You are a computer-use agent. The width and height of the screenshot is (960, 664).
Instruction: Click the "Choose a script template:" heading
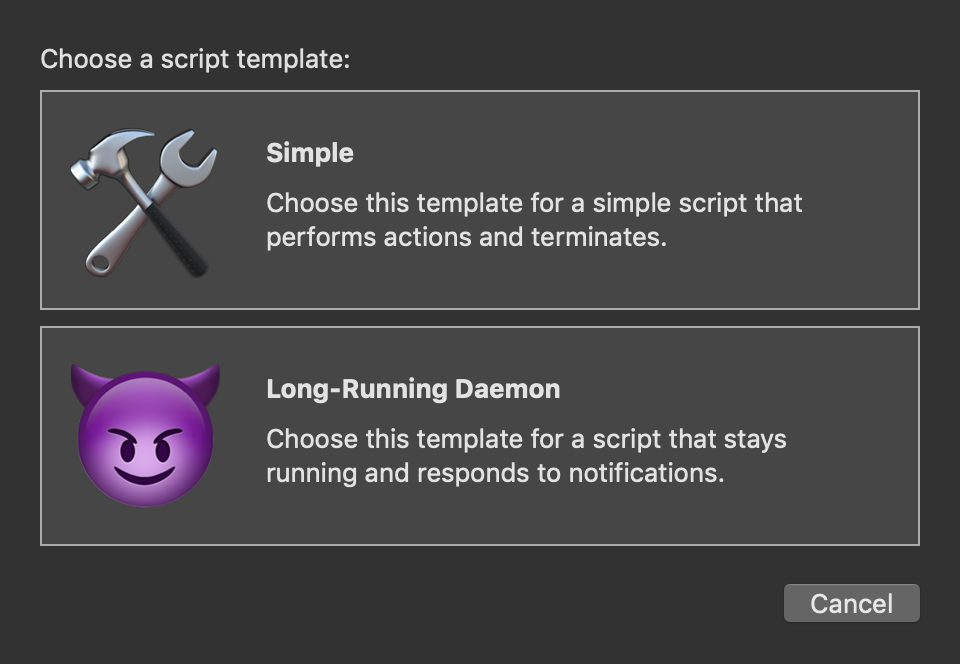195,59
